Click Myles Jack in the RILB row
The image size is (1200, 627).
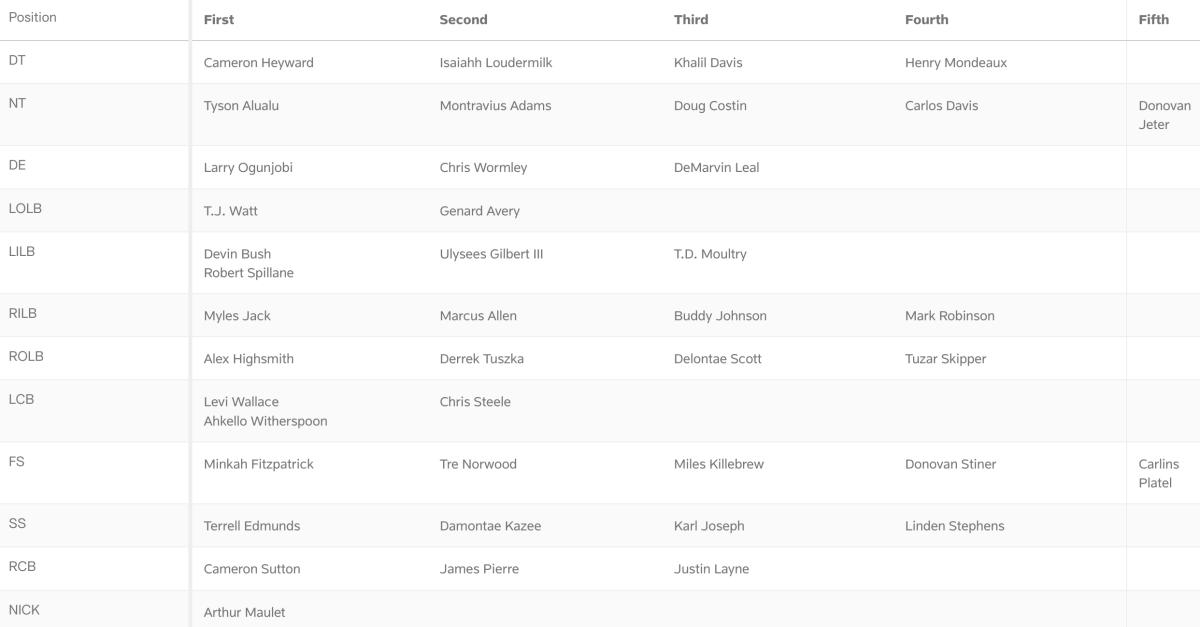pyautogui.click(x=237, y=316)
